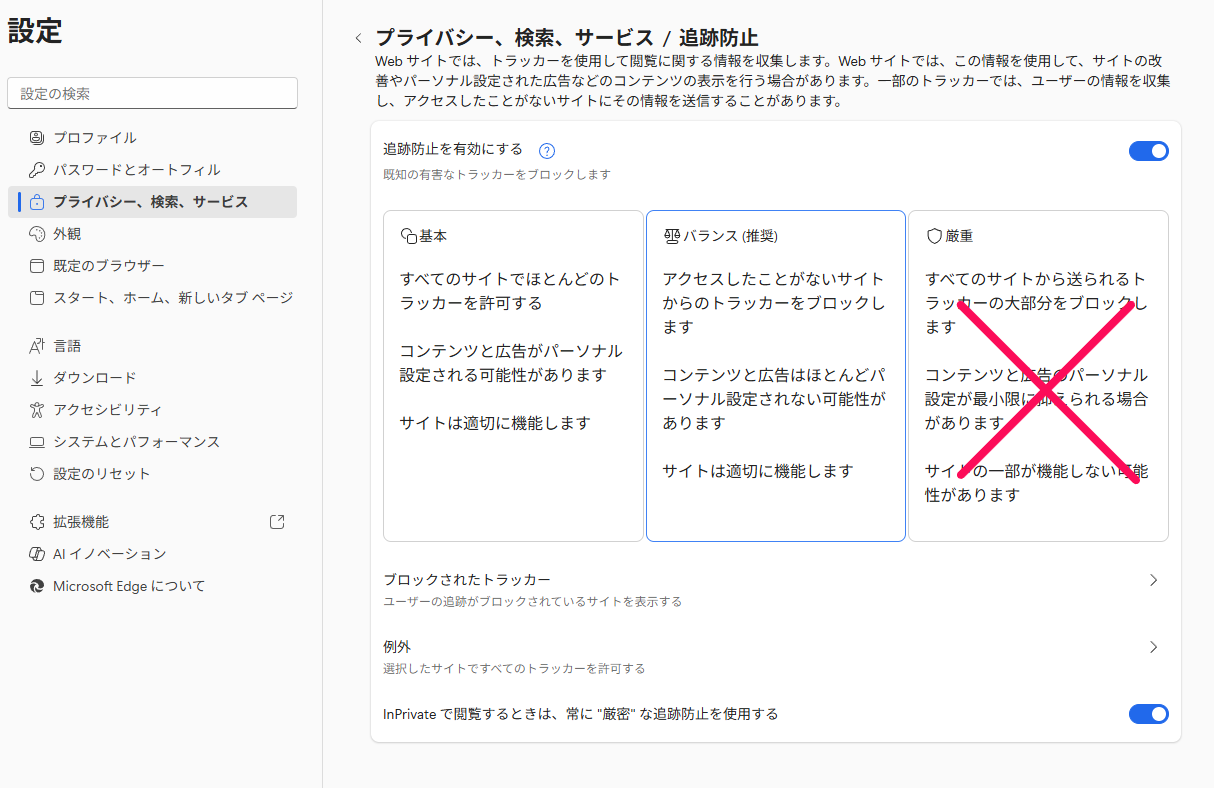Click the help question mark beside 追跡防止を有効にする
Screen dimensions: 1214x788
(x=546, y=152)
